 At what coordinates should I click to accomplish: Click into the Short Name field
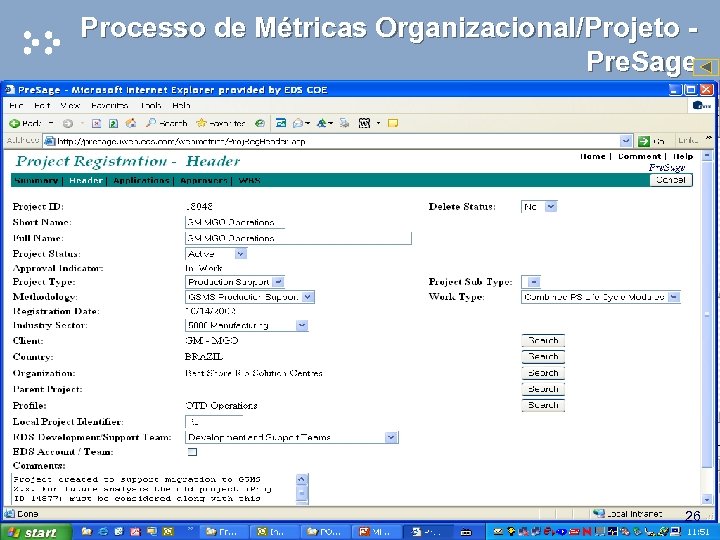[x=235, y=222]
